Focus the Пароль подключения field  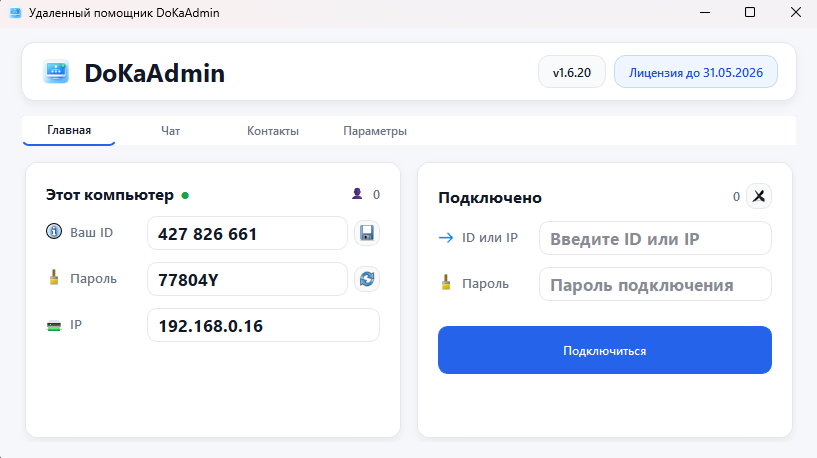pyautogui.click(x=655, y=284)
